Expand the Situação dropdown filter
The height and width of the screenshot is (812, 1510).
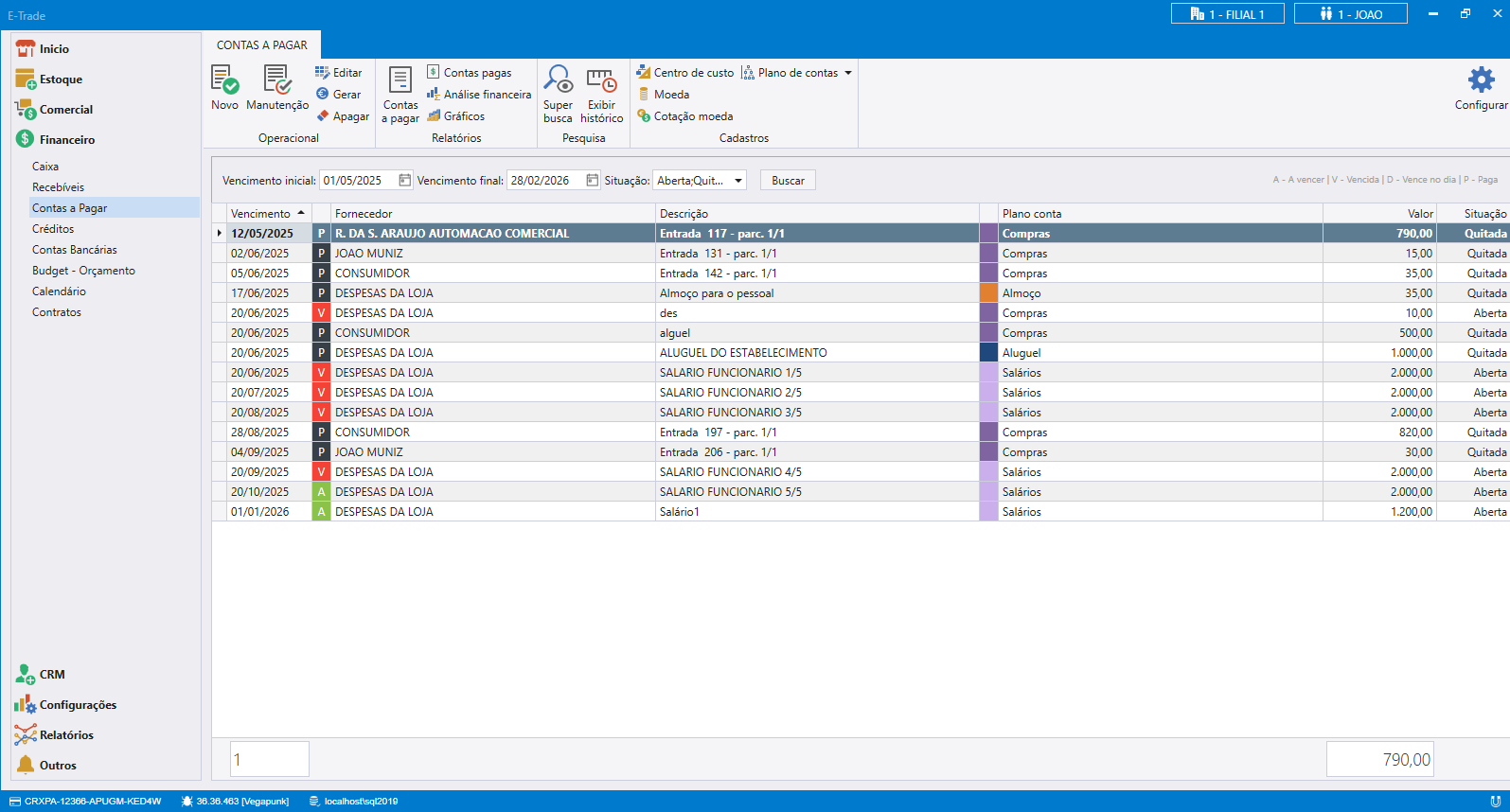click(x=737, y=181)
